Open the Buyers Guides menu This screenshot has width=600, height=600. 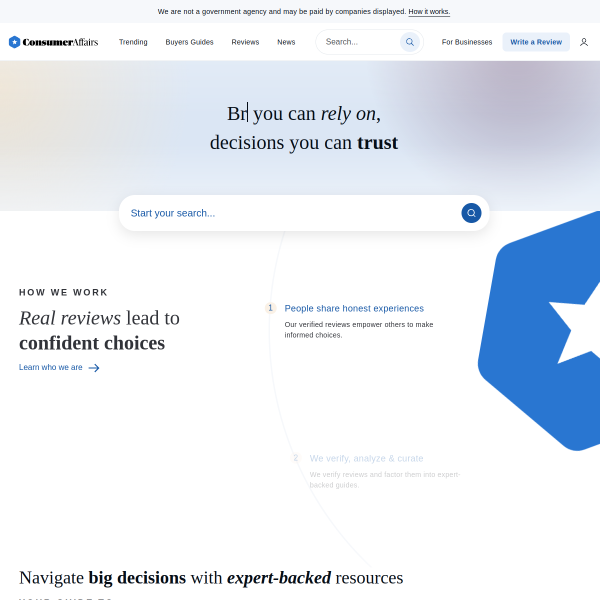pyautogui.click(x=189, y=42)
